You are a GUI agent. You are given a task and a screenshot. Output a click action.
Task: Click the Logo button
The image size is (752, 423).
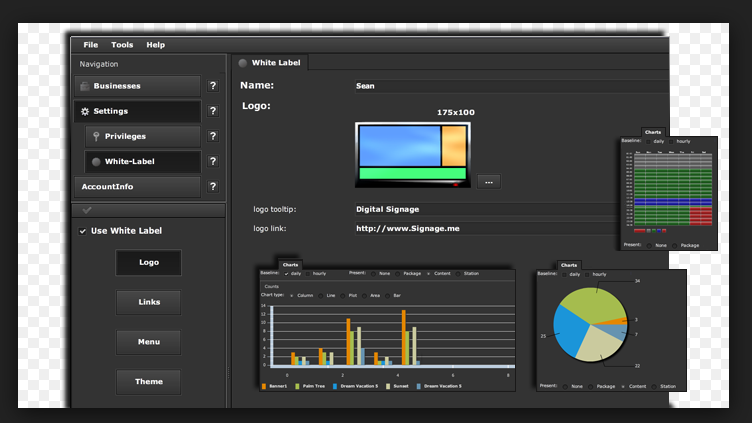click(149, 262)
